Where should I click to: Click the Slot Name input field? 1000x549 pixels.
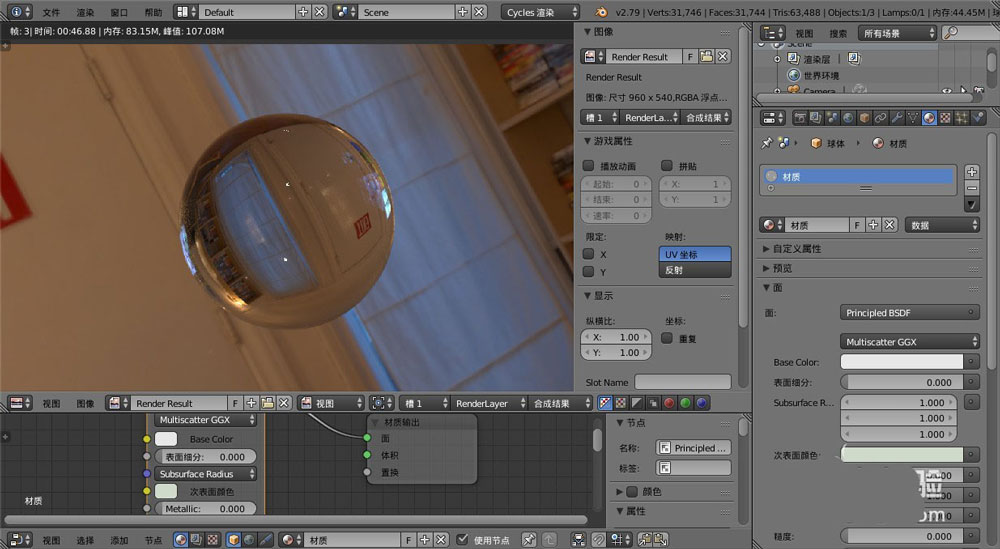tap(683, 382)
